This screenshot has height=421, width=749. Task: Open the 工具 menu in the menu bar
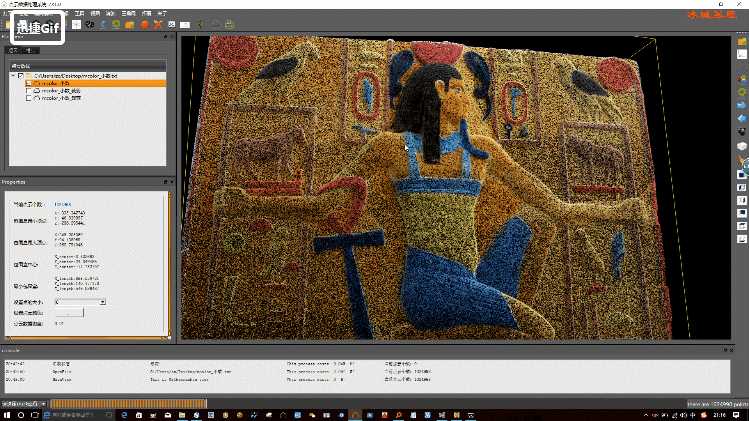coord(80,13)
